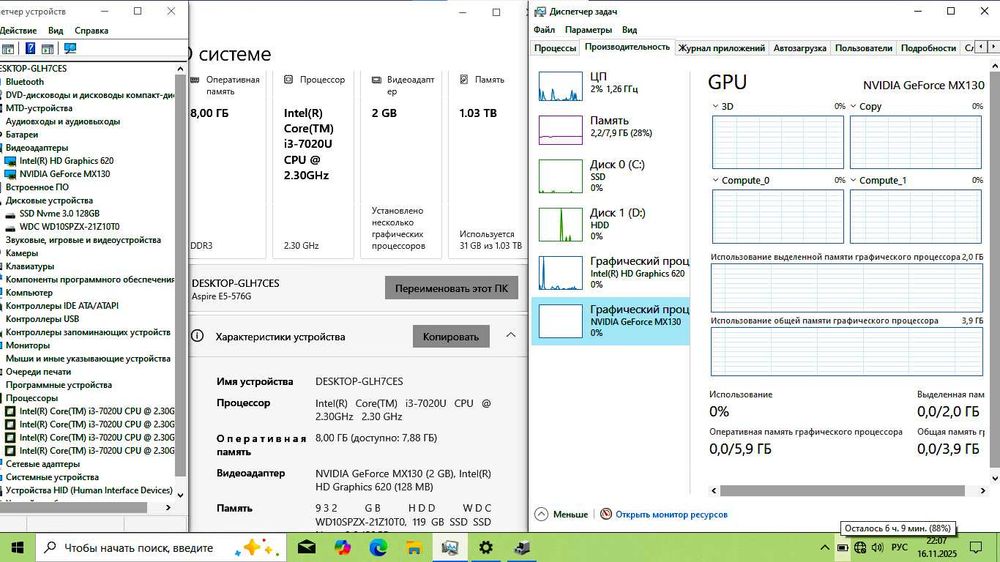Switch to Журнал приложений tab
The width and height of the screenshot is (1000, 562).
click(x=721, y=48)
